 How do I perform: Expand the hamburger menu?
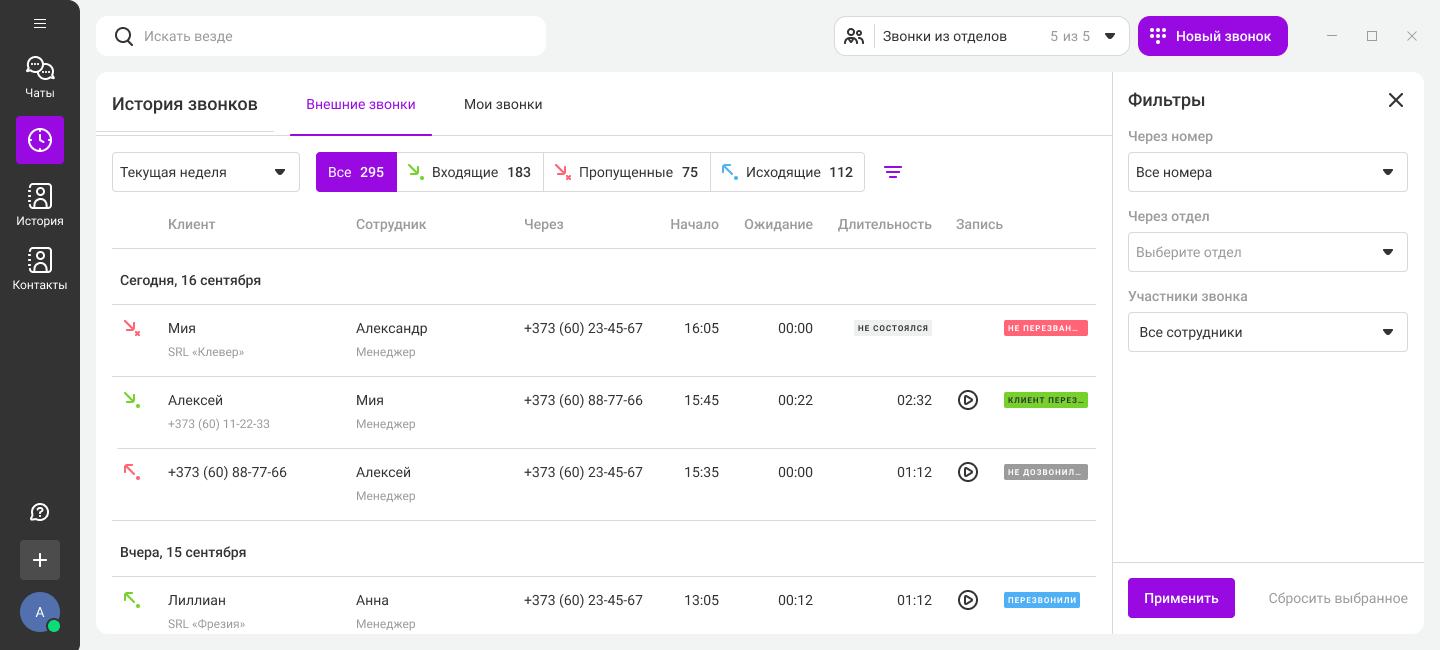point(40,23)
